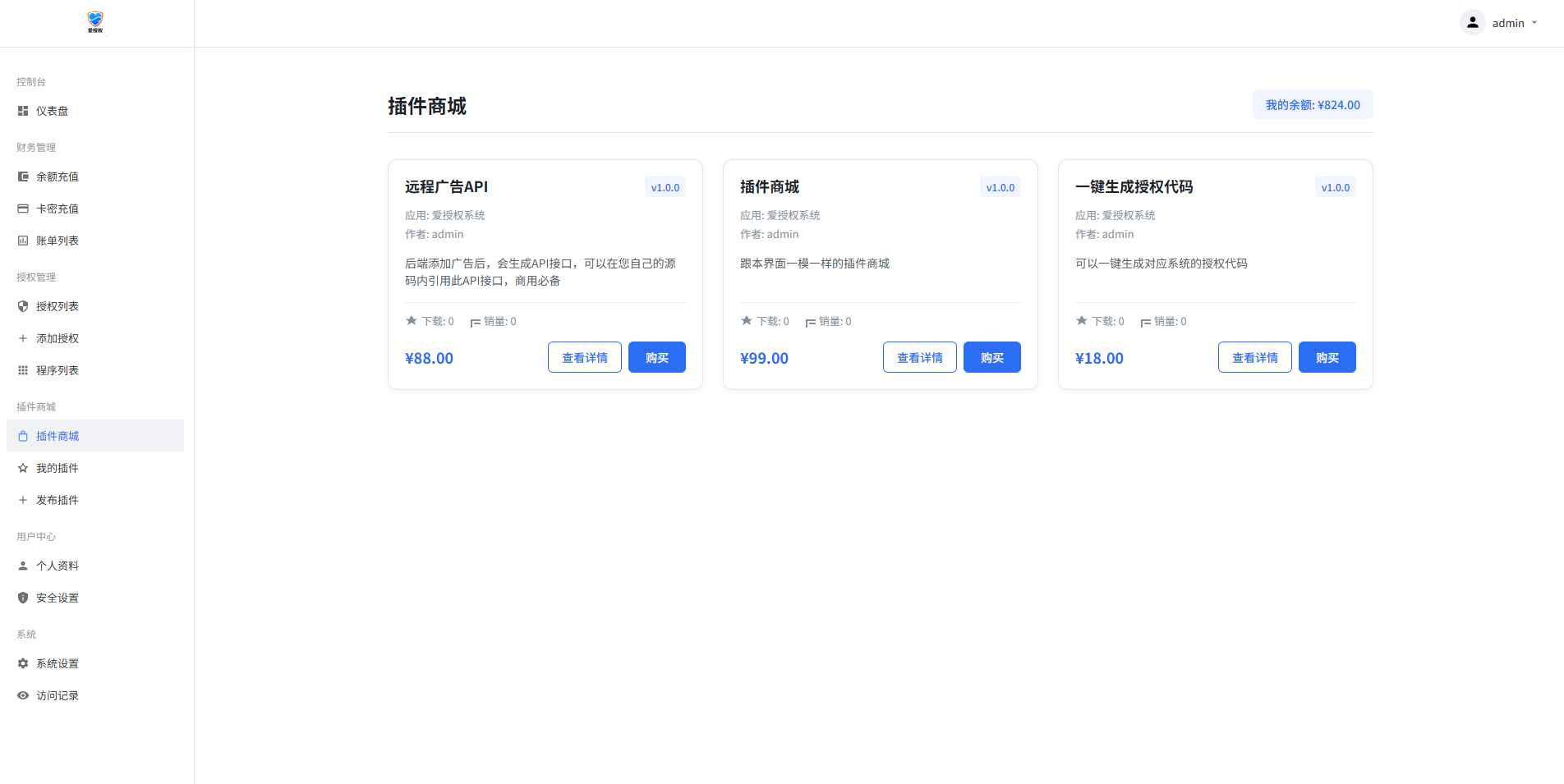1564x784 pixels.
Task: Purchase the 一键生成授权代码 plugin
Action: click(x=1327, y=357)
